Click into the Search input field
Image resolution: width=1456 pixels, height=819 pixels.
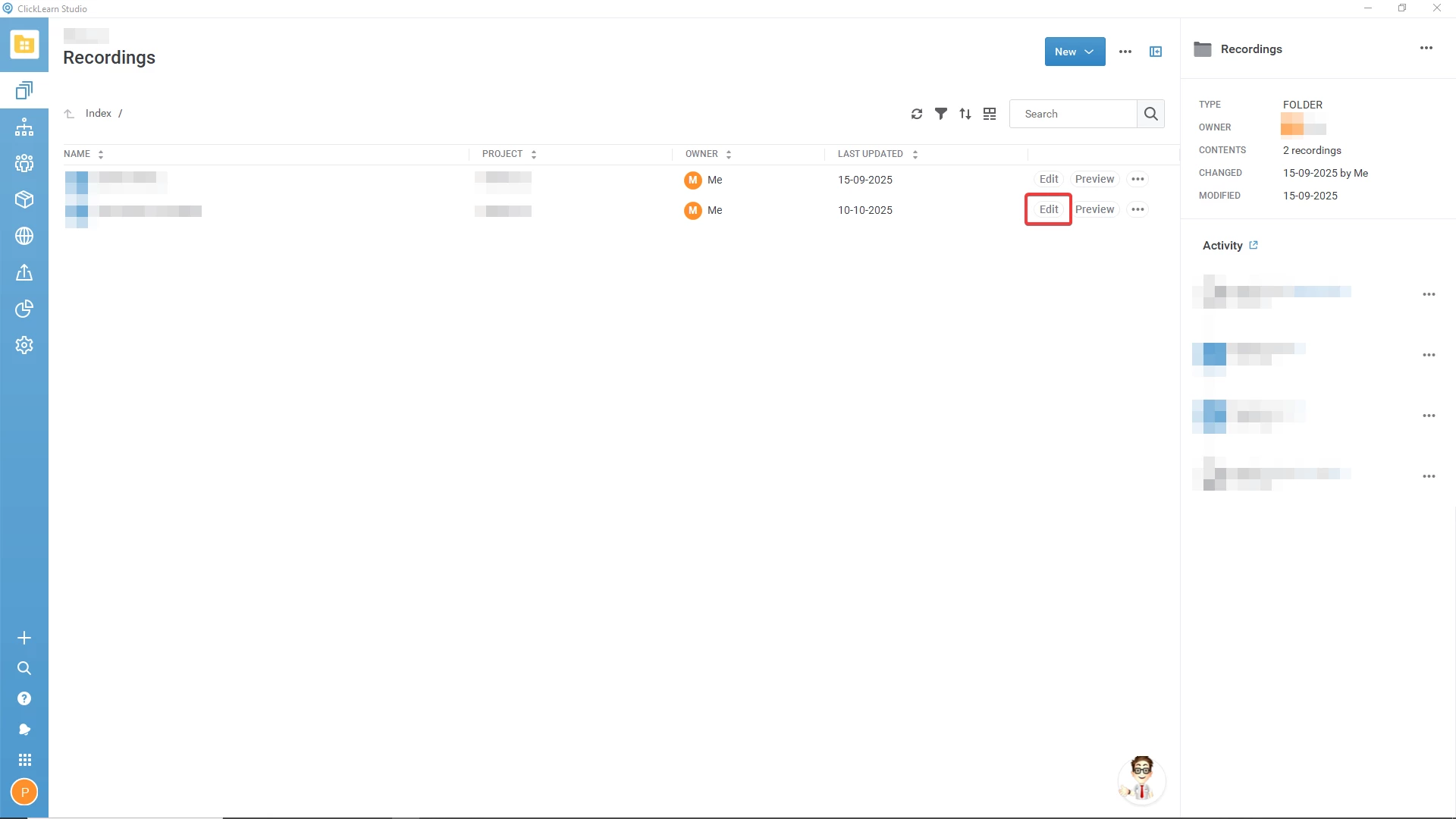click(1073, 114)
